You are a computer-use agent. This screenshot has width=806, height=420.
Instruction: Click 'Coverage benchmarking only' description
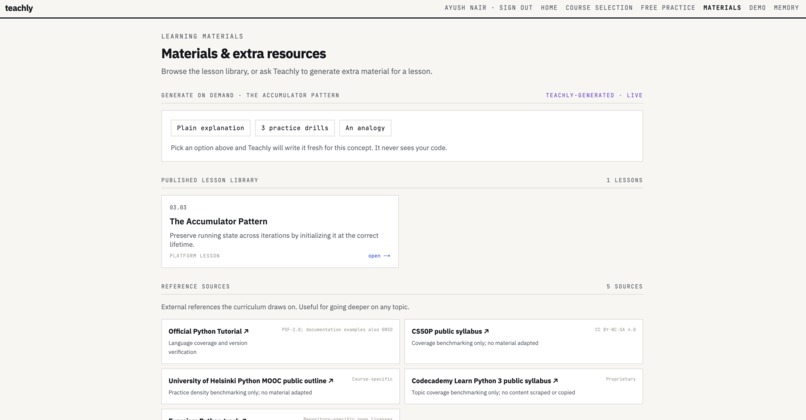click(474, 343)
